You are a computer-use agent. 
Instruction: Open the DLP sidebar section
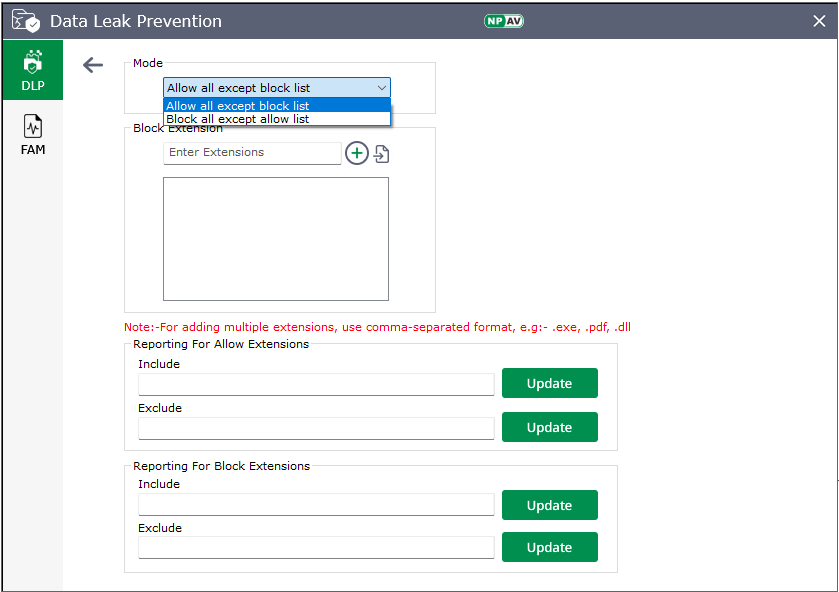coord(33,70)
